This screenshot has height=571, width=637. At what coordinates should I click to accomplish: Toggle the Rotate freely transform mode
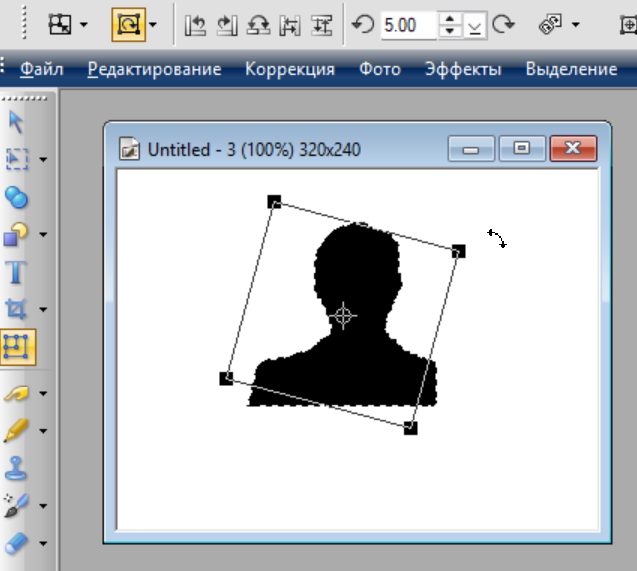click(x=128, y=25)
